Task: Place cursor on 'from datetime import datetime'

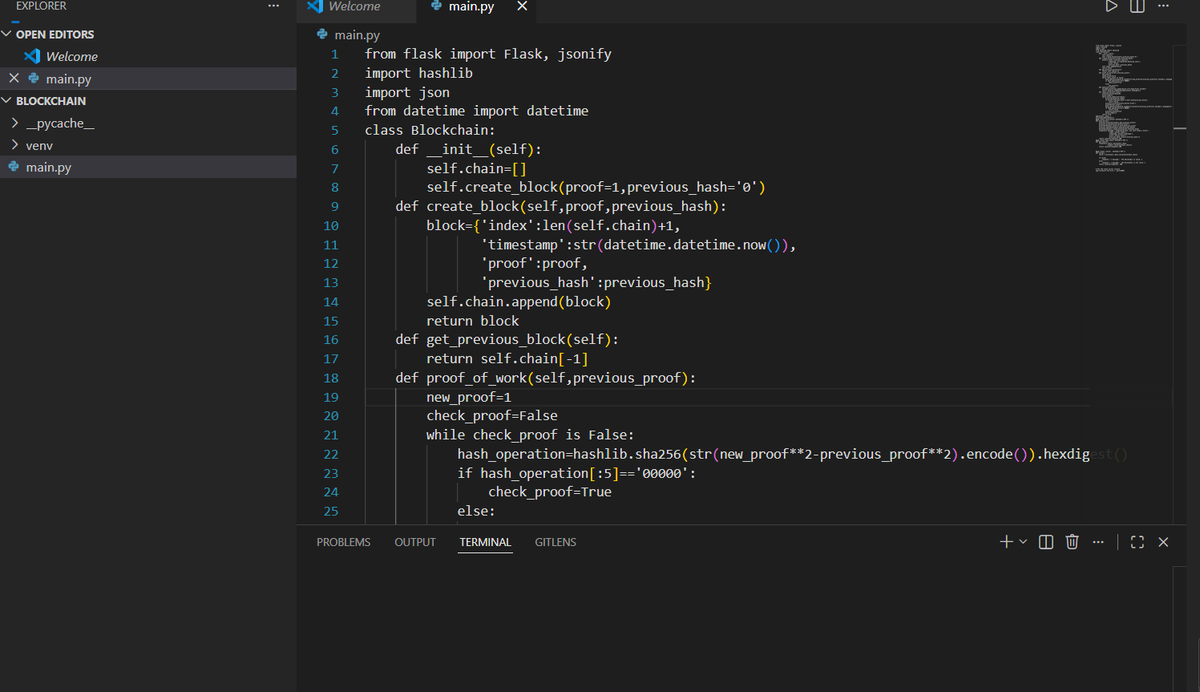Action: tap(476, 111)
